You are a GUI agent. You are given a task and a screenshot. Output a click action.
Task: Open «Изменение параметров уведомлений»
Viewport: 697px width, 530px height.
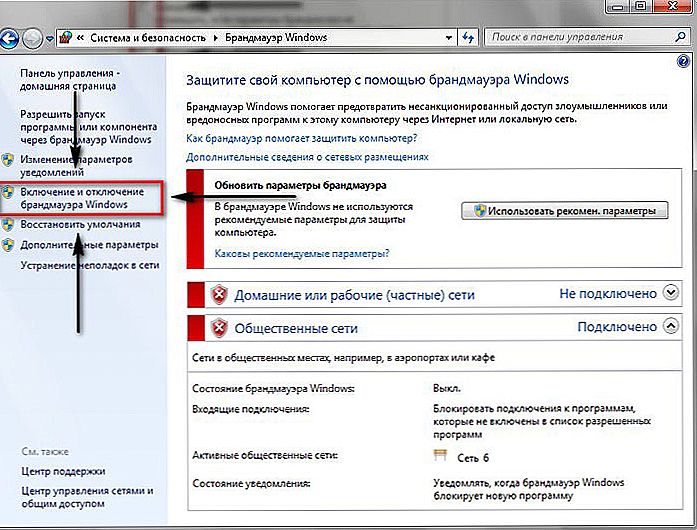76,165
